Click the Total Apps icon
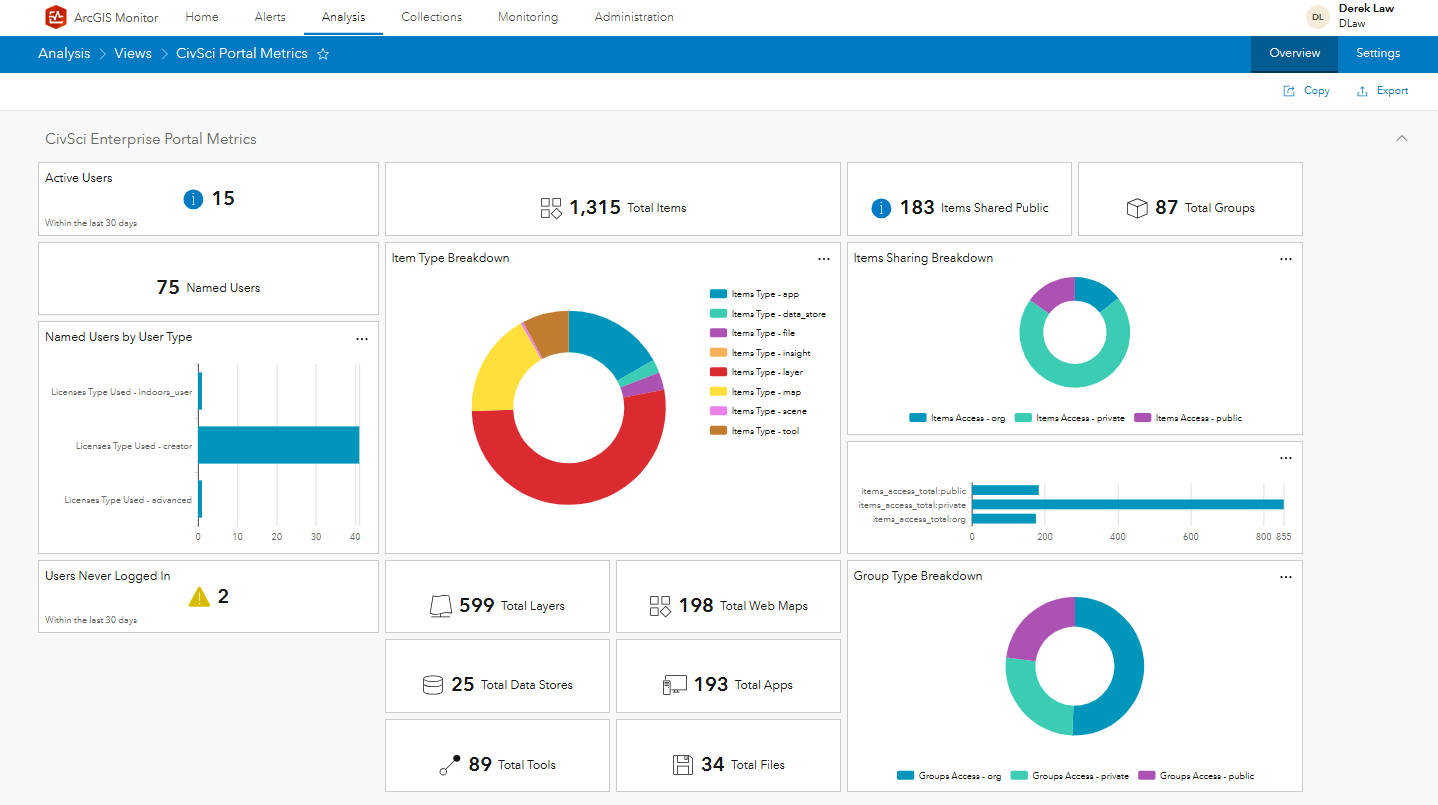Screen dimensions: 1438x805 [x=674, y=685]
